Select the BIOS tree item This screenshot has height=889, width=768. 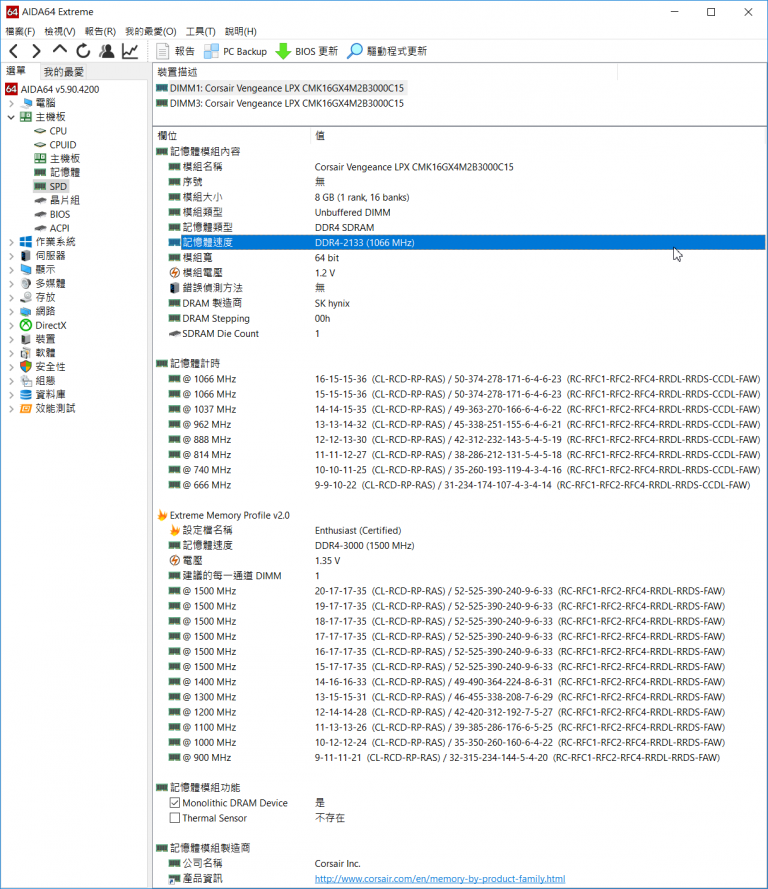tap(60, 214)
